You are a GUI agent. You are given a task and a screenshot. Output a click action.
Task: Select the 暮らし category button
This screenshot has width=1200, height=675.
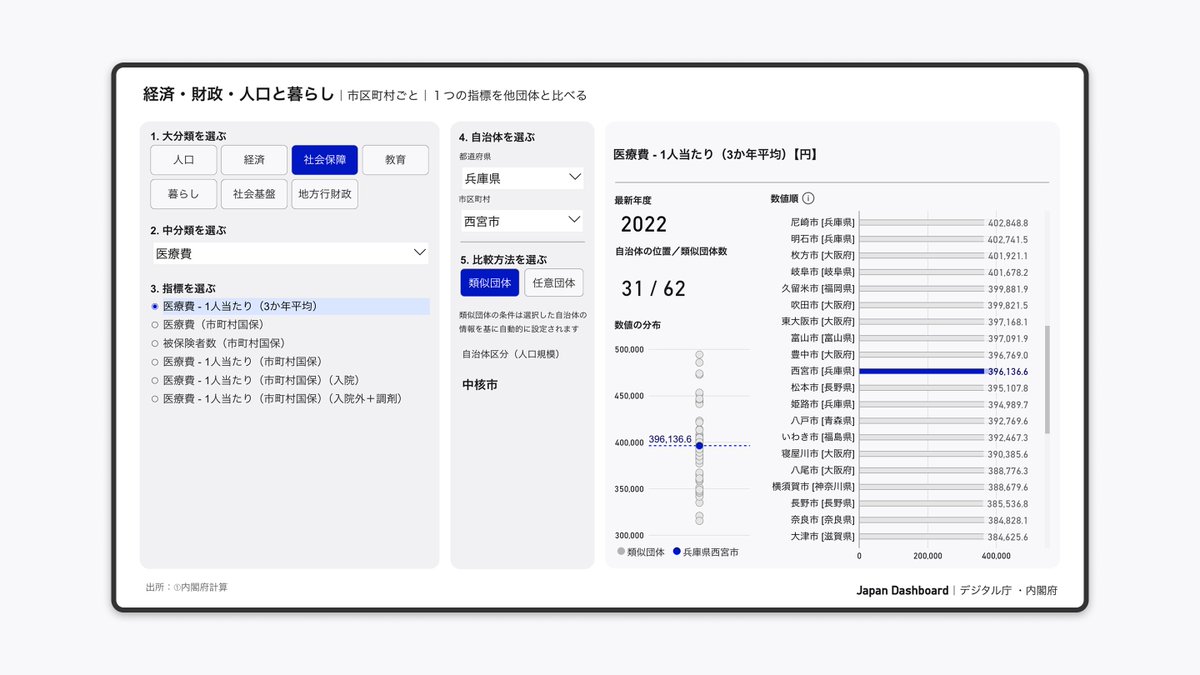(x=183, y=194)
